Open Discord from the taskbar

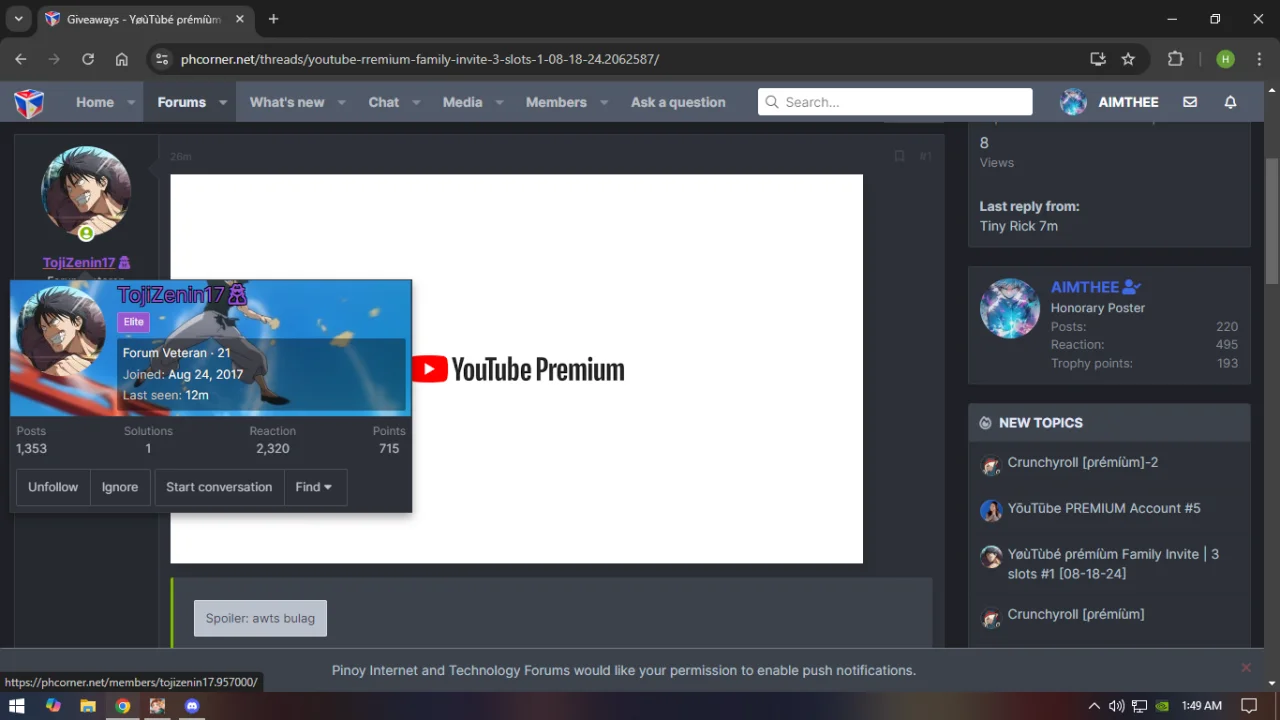[x=192, y=706]
